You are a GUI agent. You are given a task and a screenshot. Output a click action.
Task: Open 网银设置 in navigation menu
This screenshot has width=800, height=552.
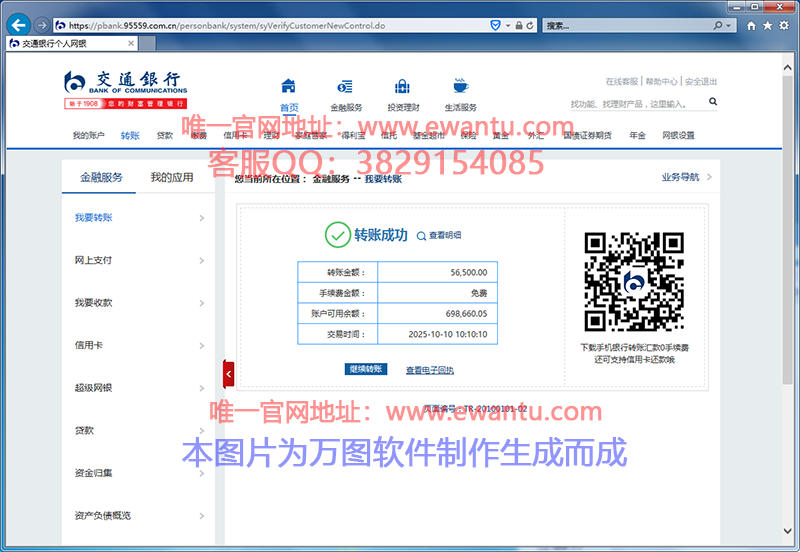coord(678,135)
